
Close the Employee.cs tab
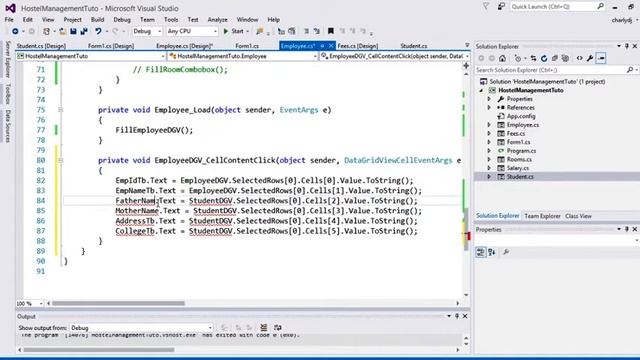(x=331, y=46)
